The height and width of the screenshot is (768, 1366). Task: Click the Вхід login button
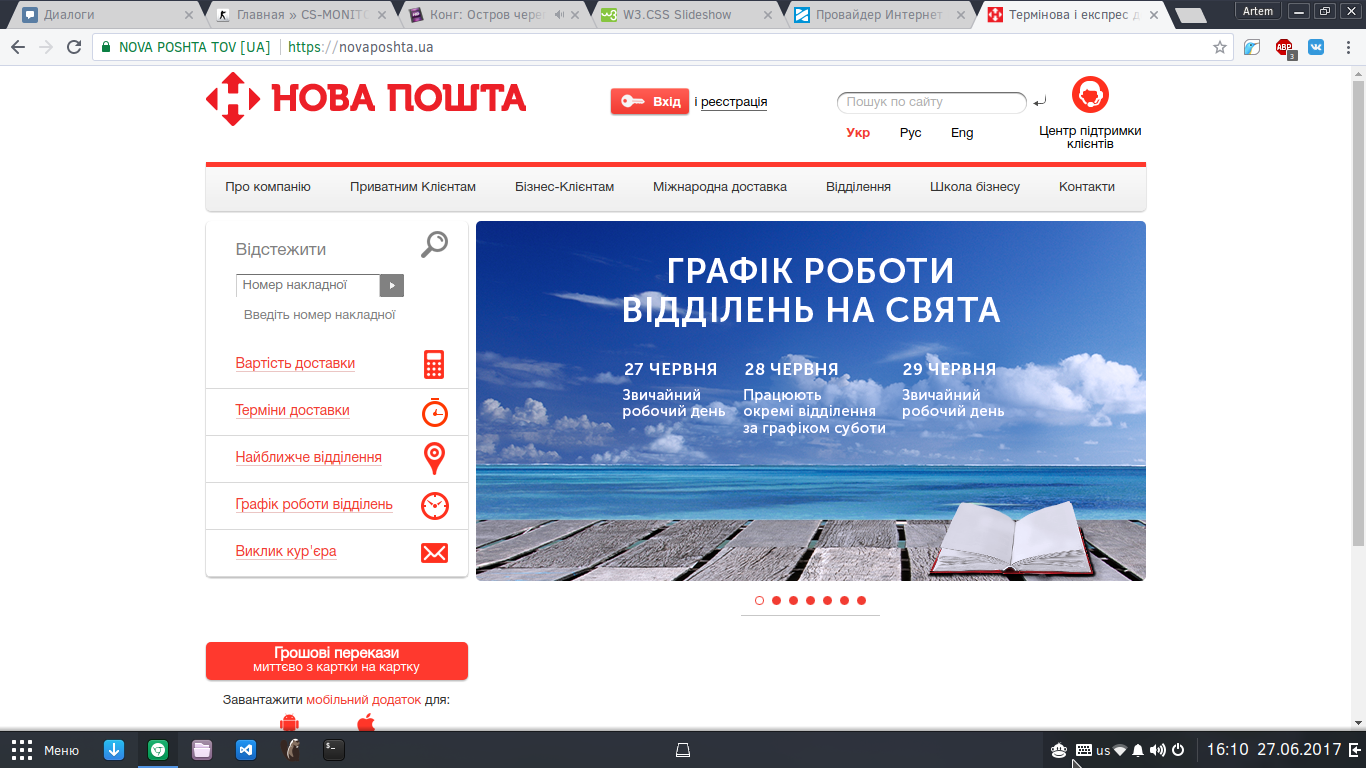pyautogui.click(x=650, y=102)
